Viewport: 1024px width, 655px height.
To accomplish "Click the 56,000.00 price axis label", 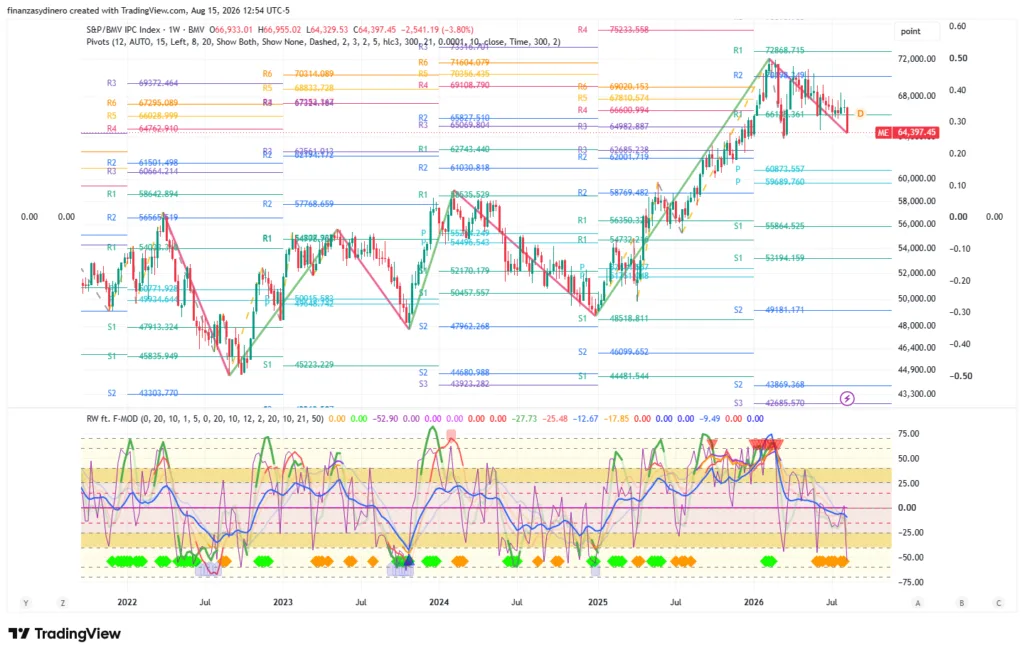I will point(917,224).
